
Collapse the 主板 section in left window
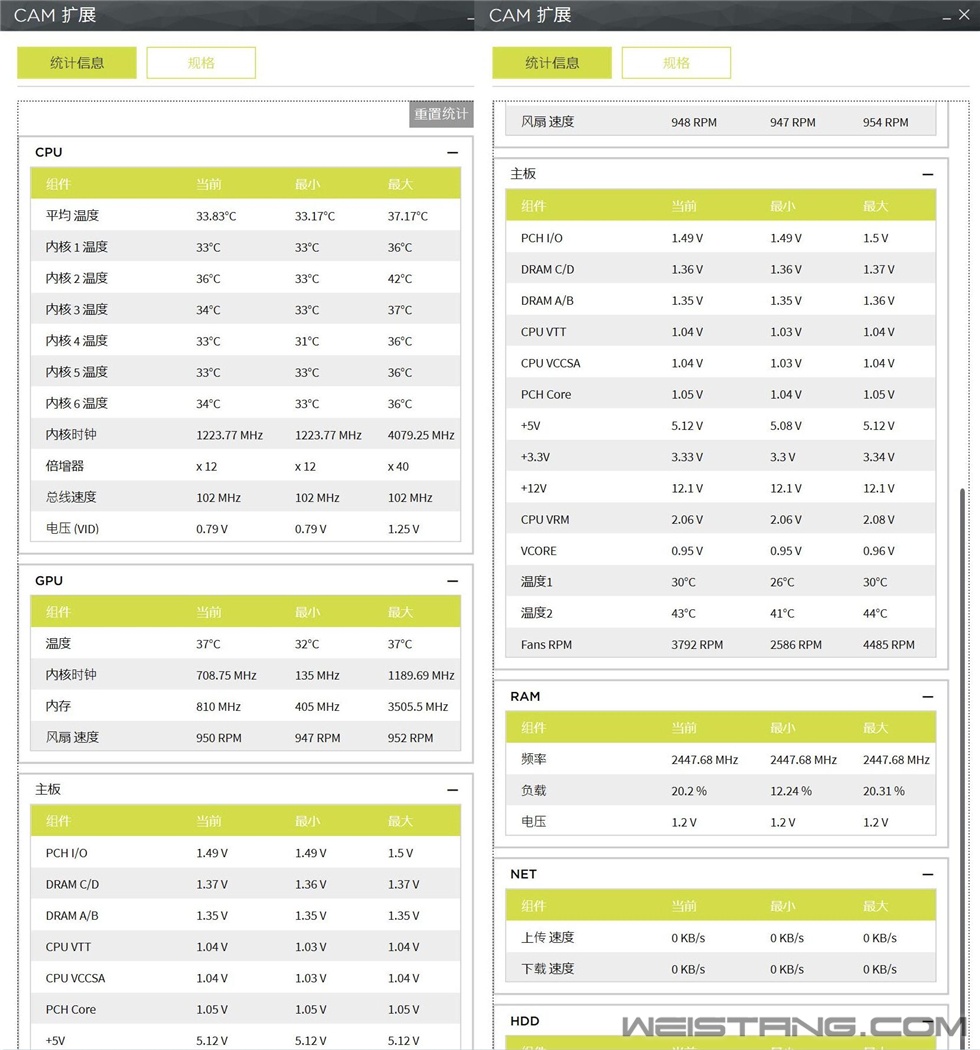point(452,790)
